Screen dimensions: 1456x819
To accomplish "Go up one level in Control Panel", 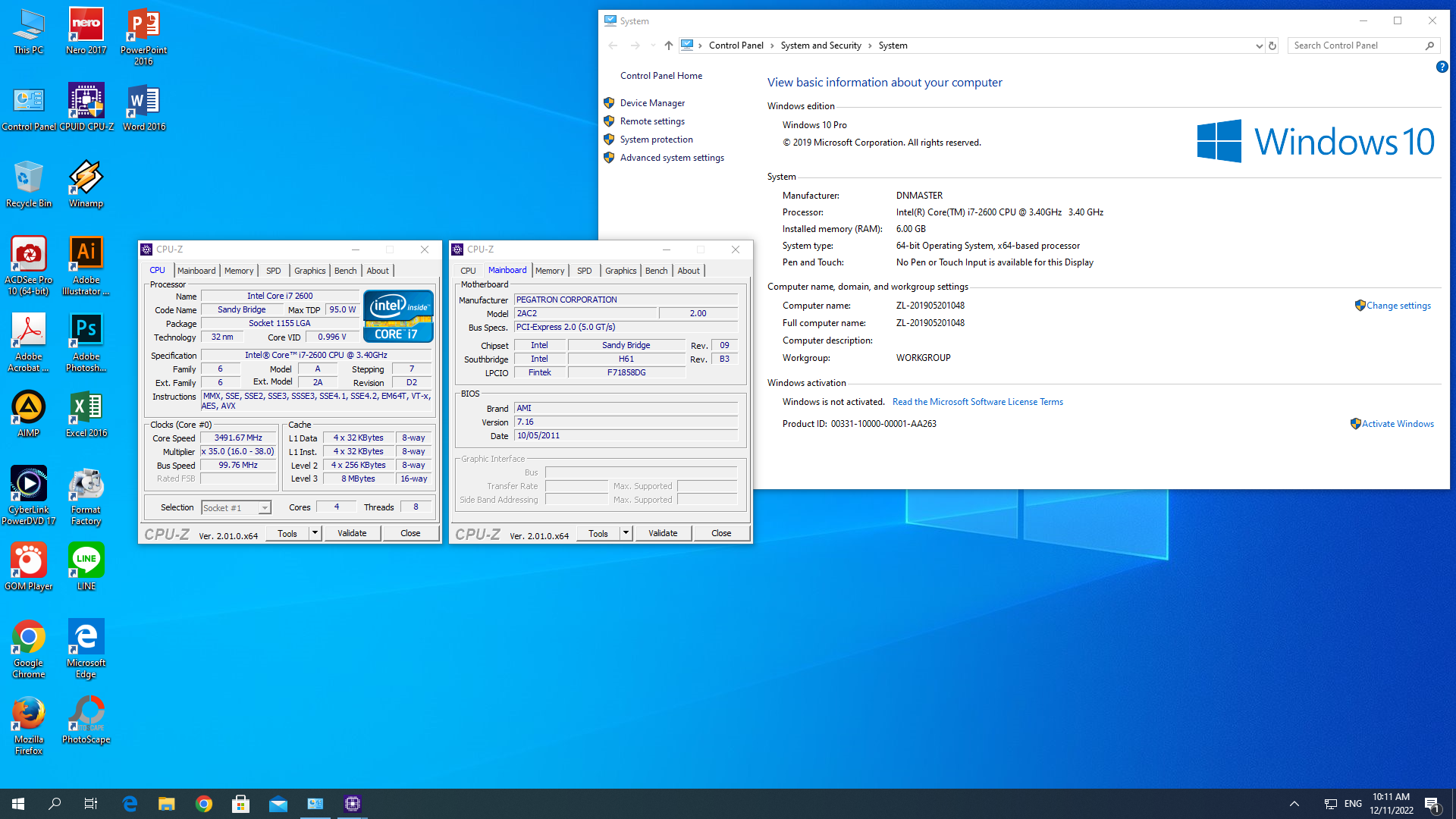I will click(x=668, y=45).
